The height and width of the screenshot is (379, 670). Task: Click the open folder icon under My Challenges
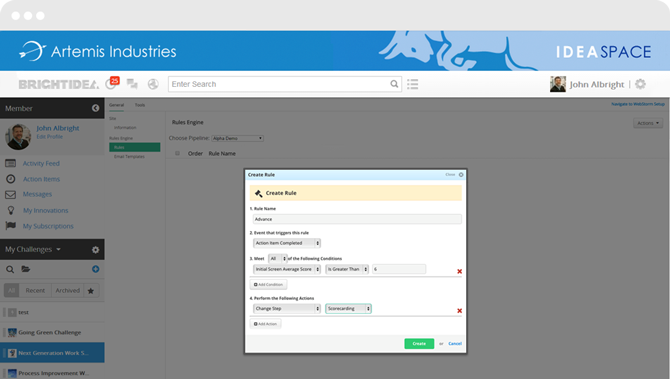[x=26, y=269]
